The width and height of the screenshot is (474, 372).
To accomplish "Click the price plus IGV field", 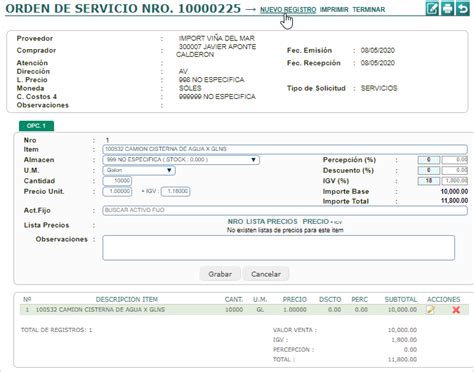I will point(176,191).
